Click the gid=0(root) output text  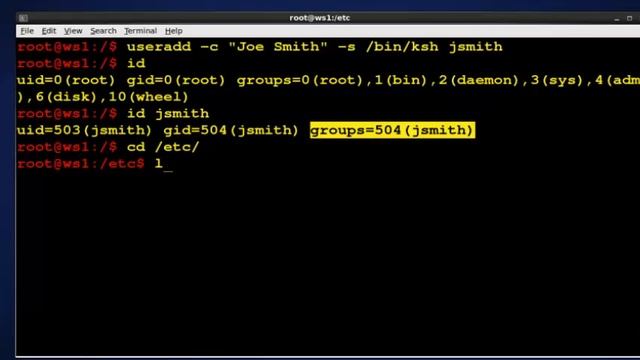(x=176, y=80)
